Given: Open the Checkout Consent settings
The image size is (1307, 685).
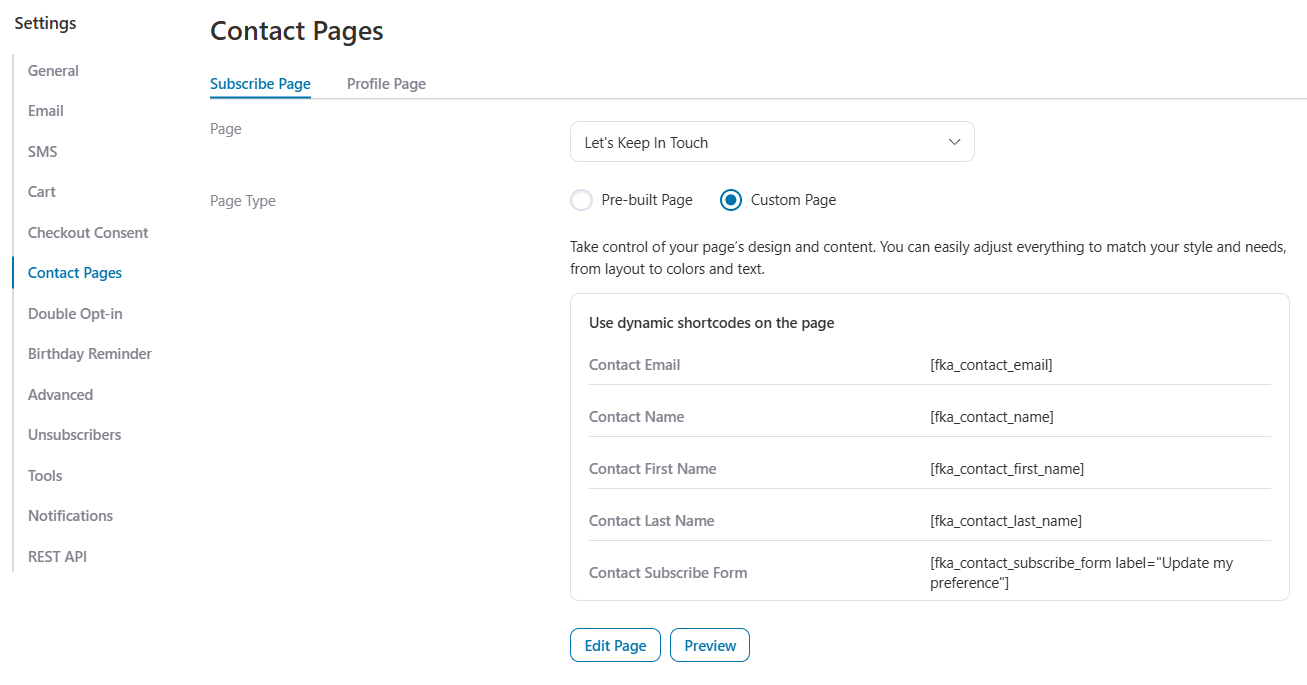Looking at the screenshot, I should click(x=88, y=232).
